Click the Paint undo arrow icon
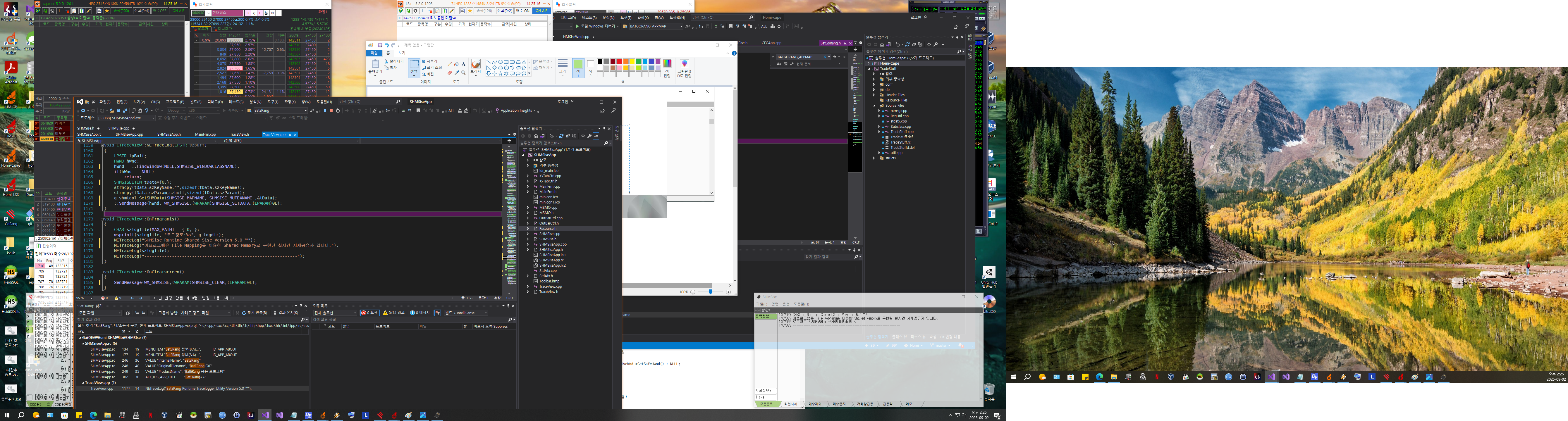1568x421 pixels. click(x=387, y=46)
